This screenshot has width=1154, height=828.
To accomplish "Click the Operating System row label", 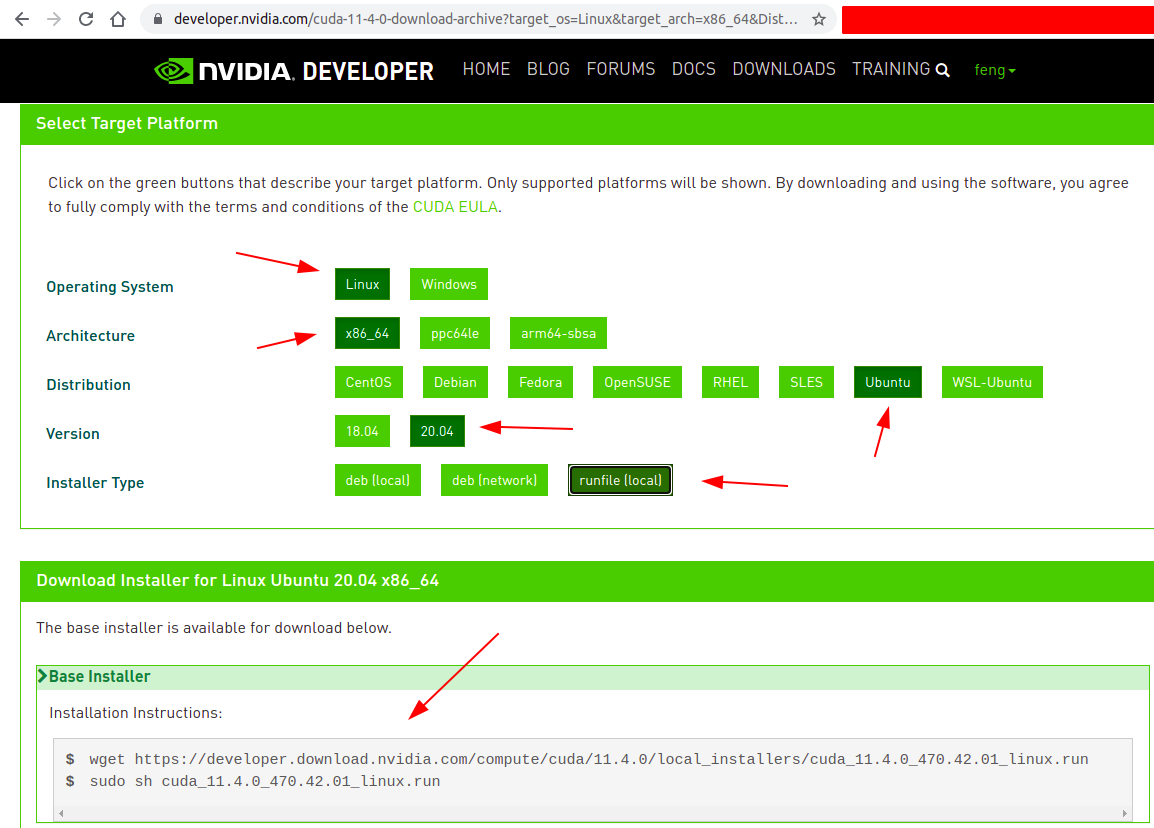I will pyautogui.click(x=110, y=286).
